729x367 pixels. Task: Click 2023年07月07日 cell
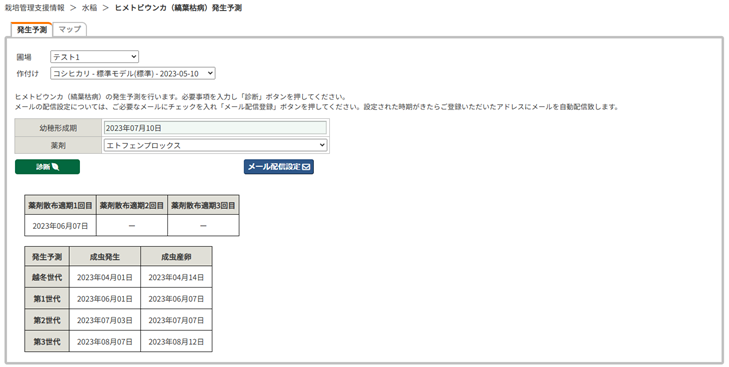click(x=176, y=320)
